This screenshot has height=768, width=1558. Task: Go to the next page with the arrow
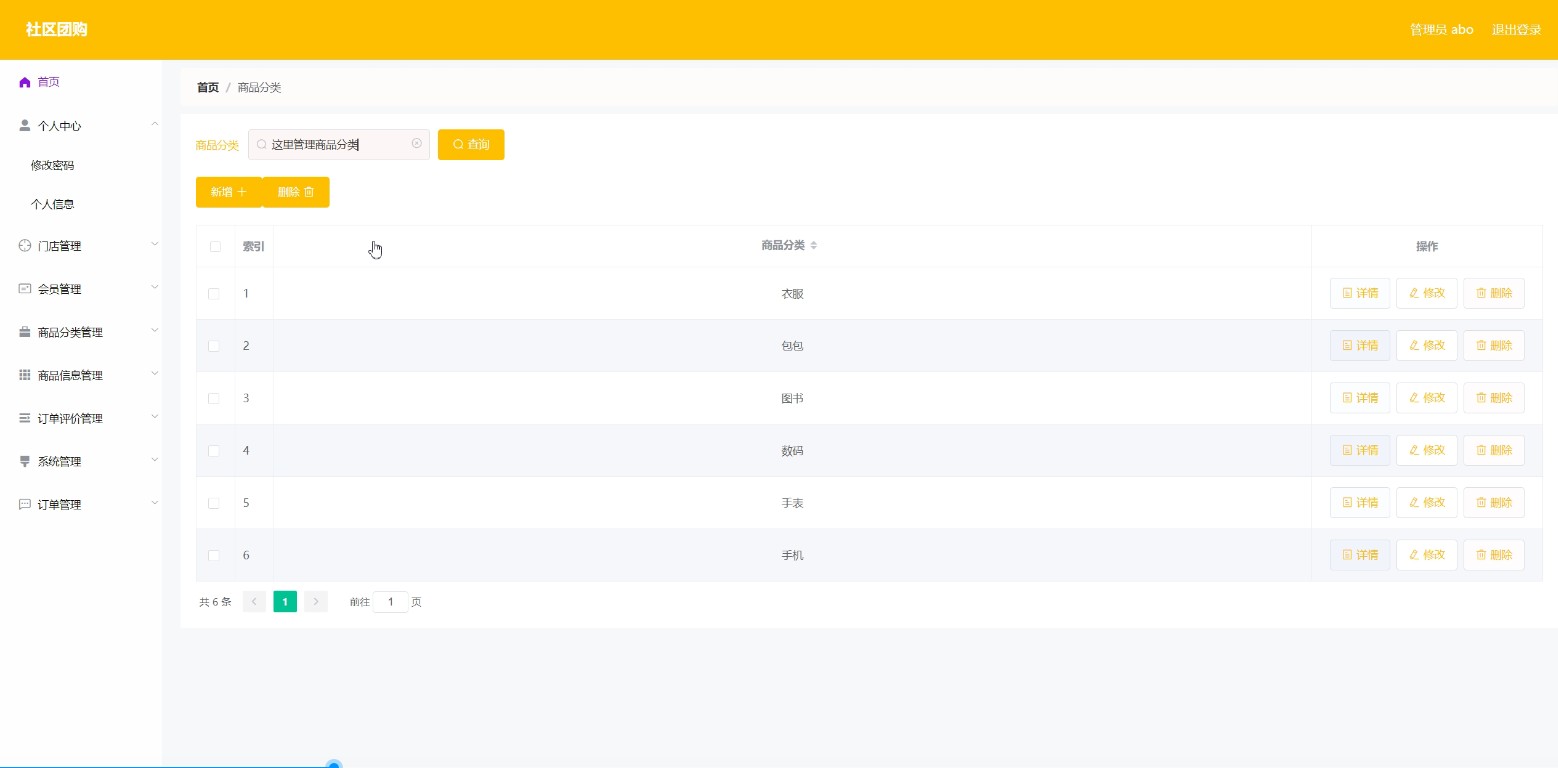316,602
